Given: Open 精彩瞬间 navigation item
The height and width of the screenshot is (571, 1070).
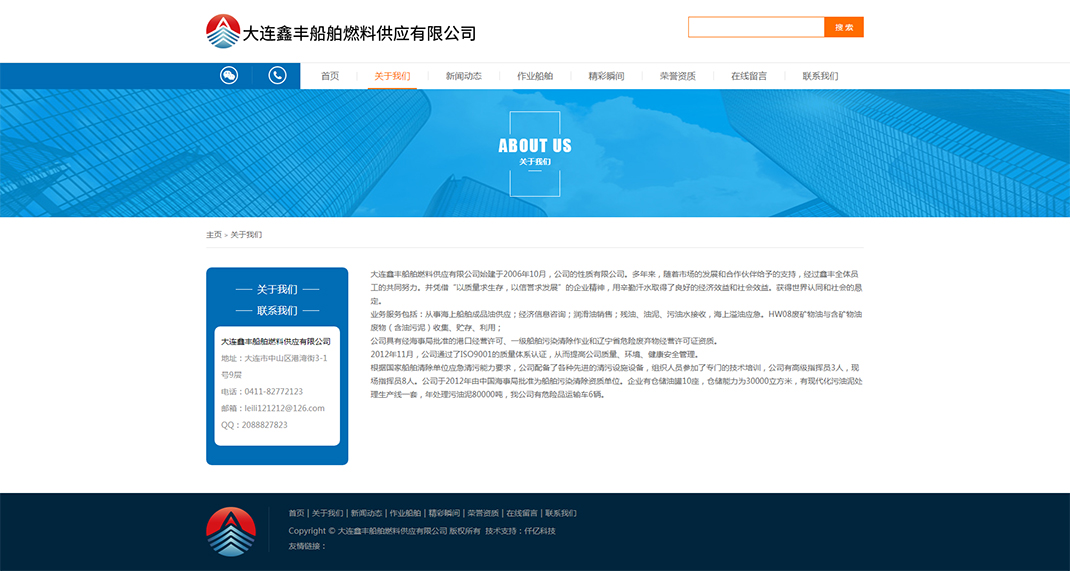Looking at the screenshot, I should coord(606,76).
